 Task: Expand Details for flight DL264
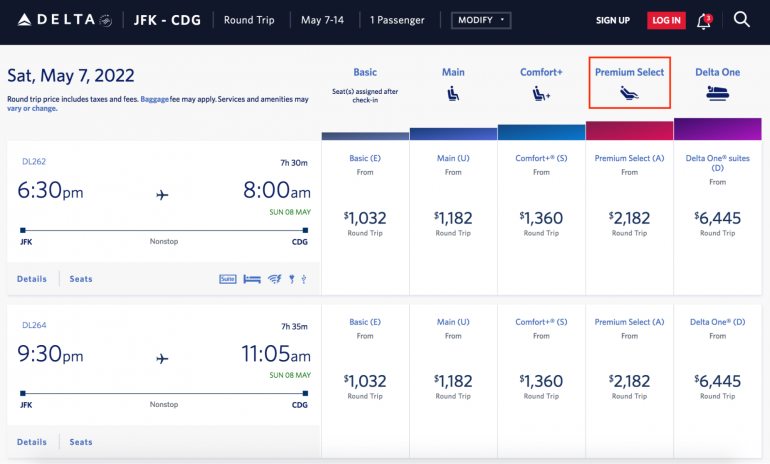pos(32,442)
